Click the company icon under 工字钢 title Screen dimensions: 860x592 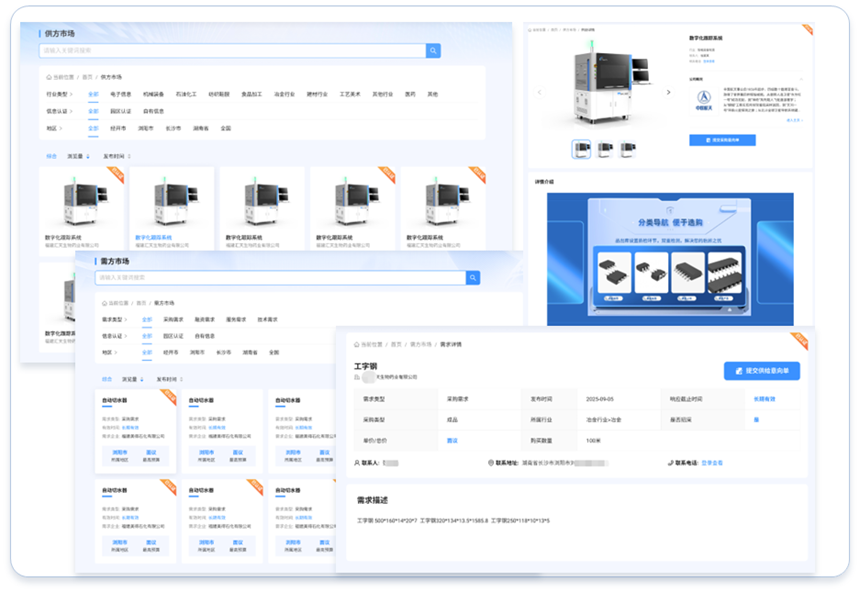(x=357, y=377)
